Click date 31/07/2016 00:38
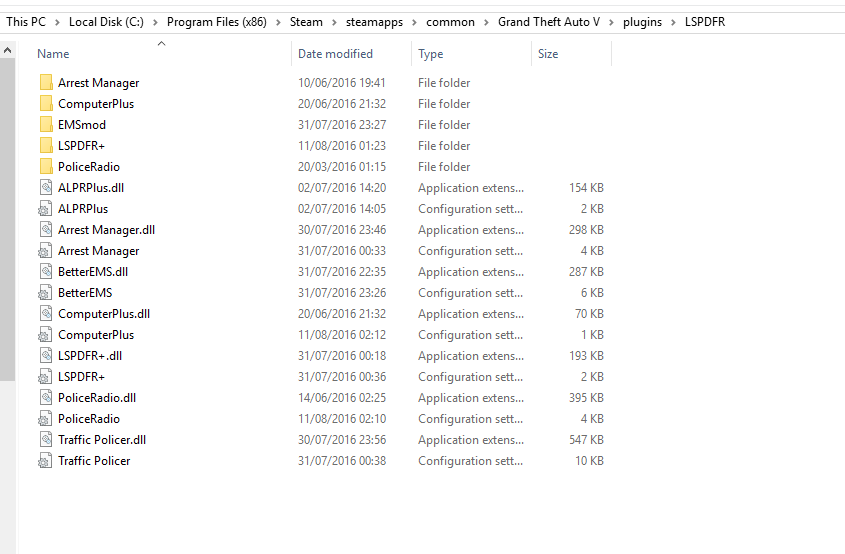 (x=342, y=461)
